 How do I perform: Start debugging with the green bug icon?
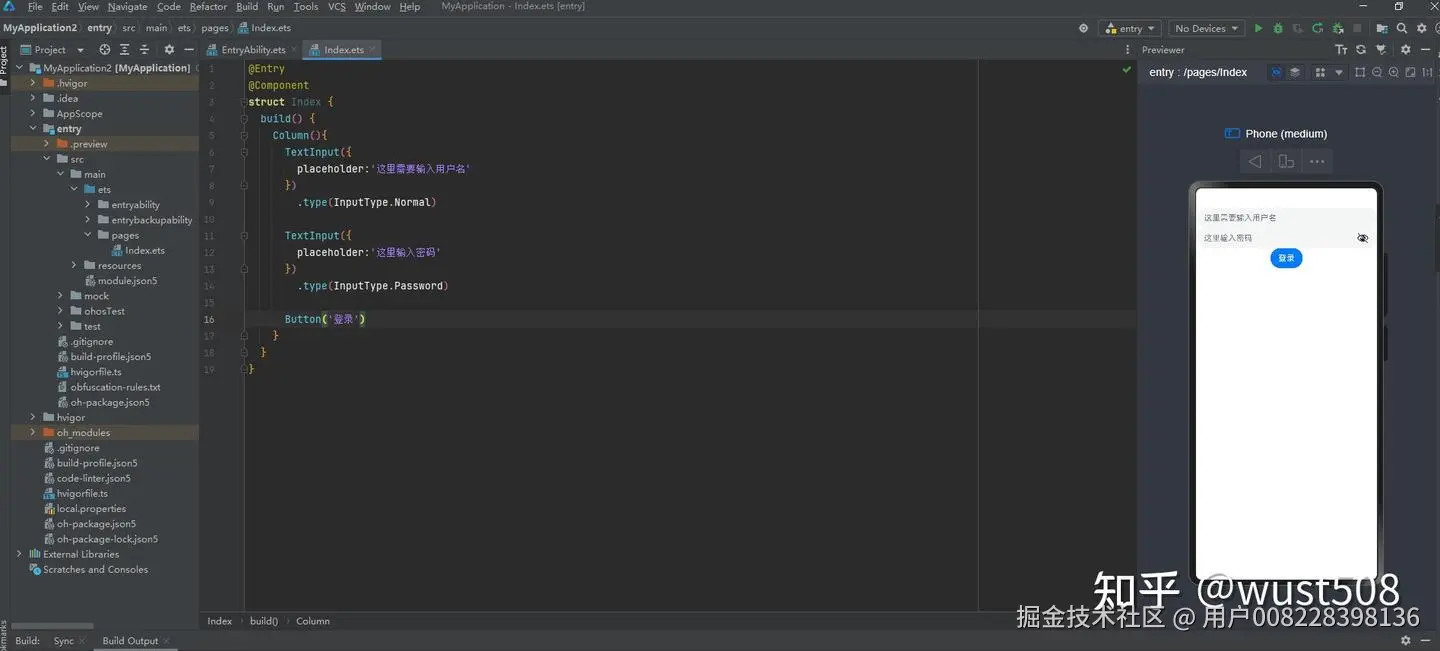click(x=1278, y=29)
